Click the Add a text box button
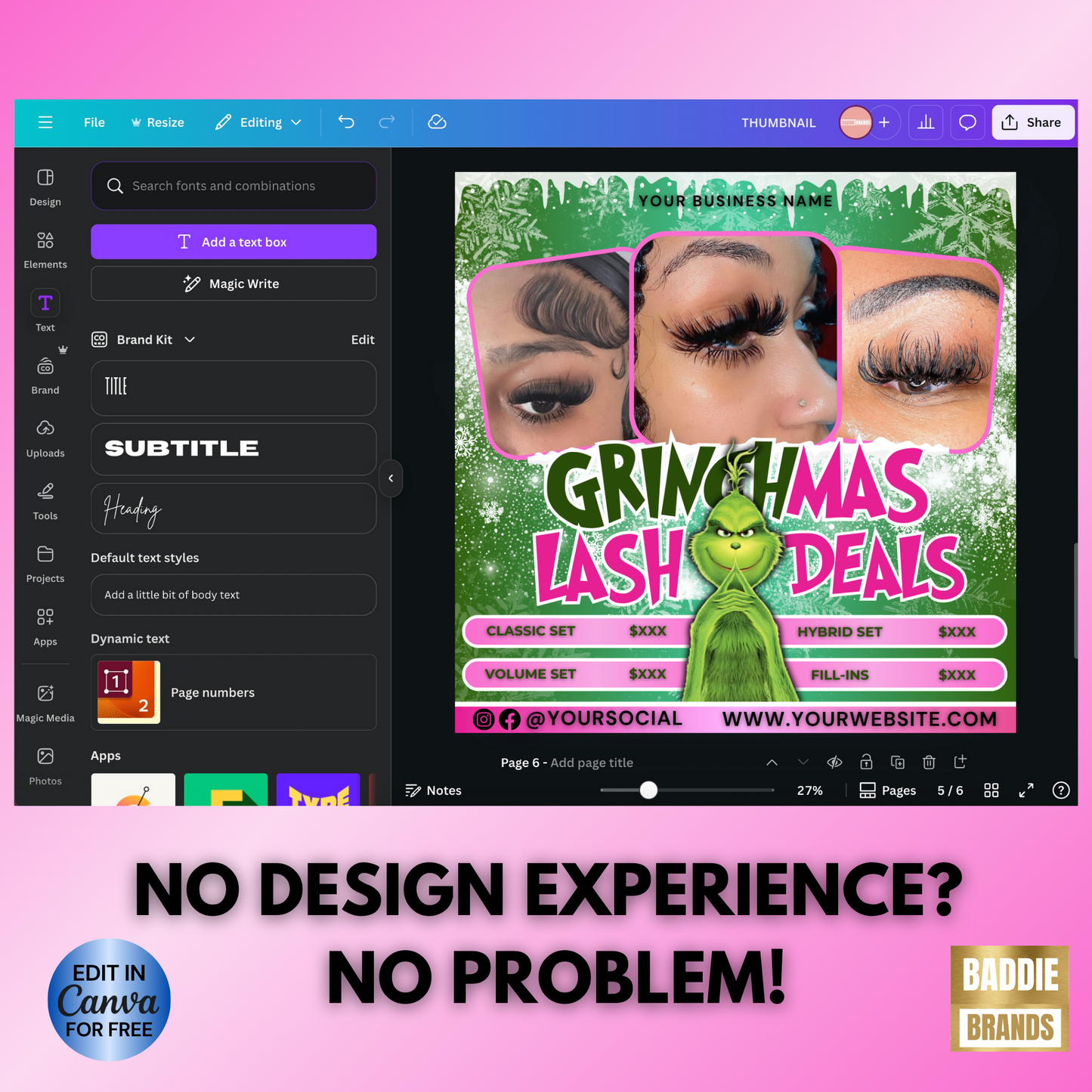This screenshot has width=1092, height=1092. coord(234,242)
